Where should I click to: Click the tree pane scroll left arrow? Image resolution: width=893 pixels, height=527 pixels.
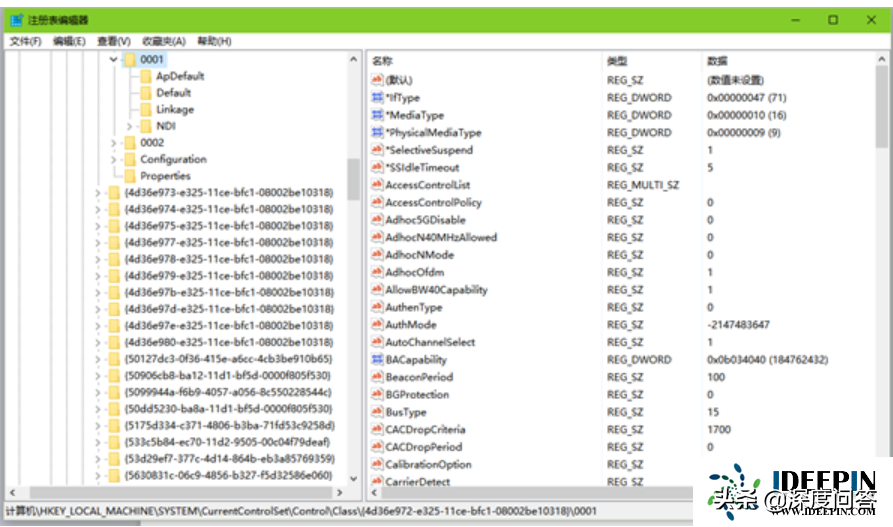13,492
